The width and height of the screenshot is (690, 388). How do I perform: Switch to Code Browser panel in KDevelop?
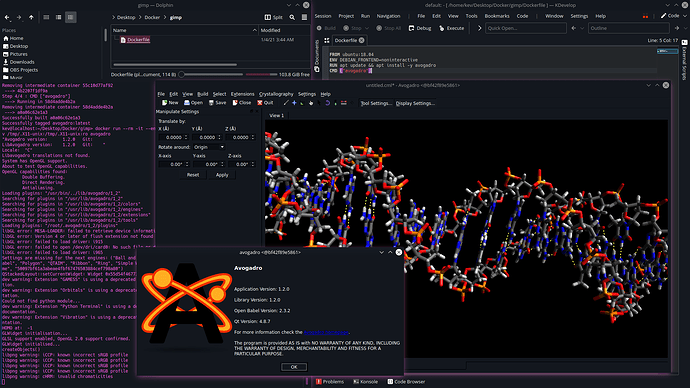[x=406, y=381]
